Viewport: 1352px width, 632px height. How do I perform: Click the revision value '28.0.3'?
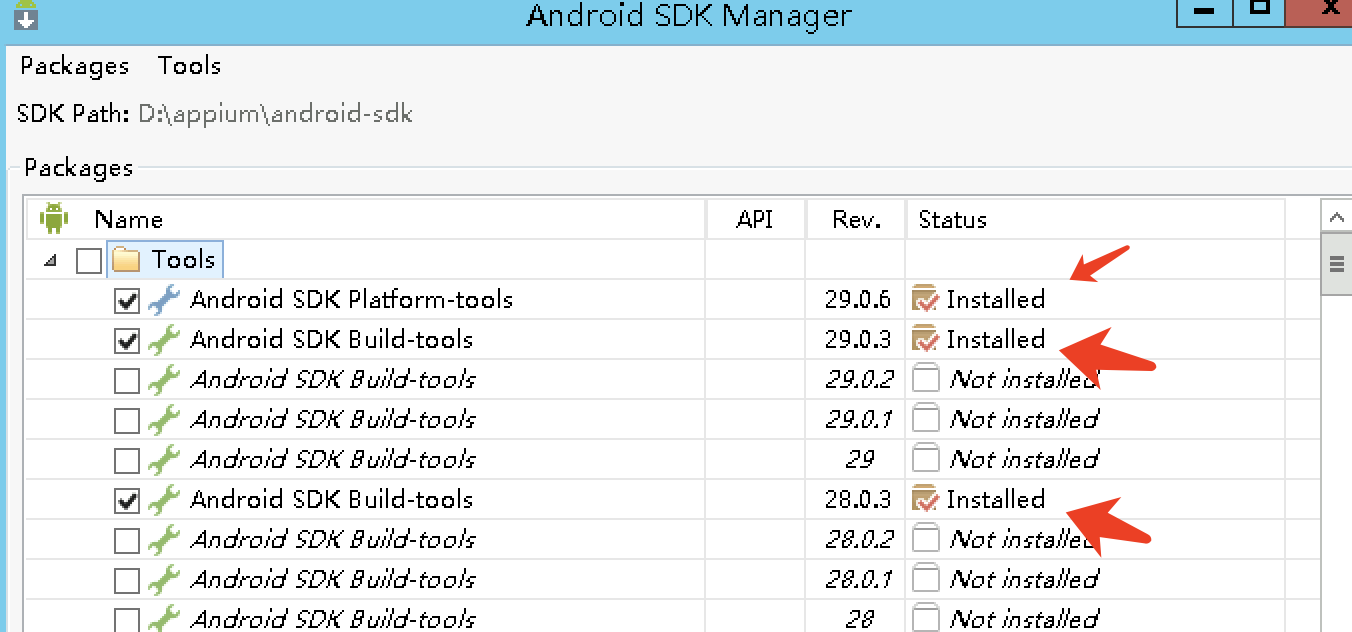point(858,499)
